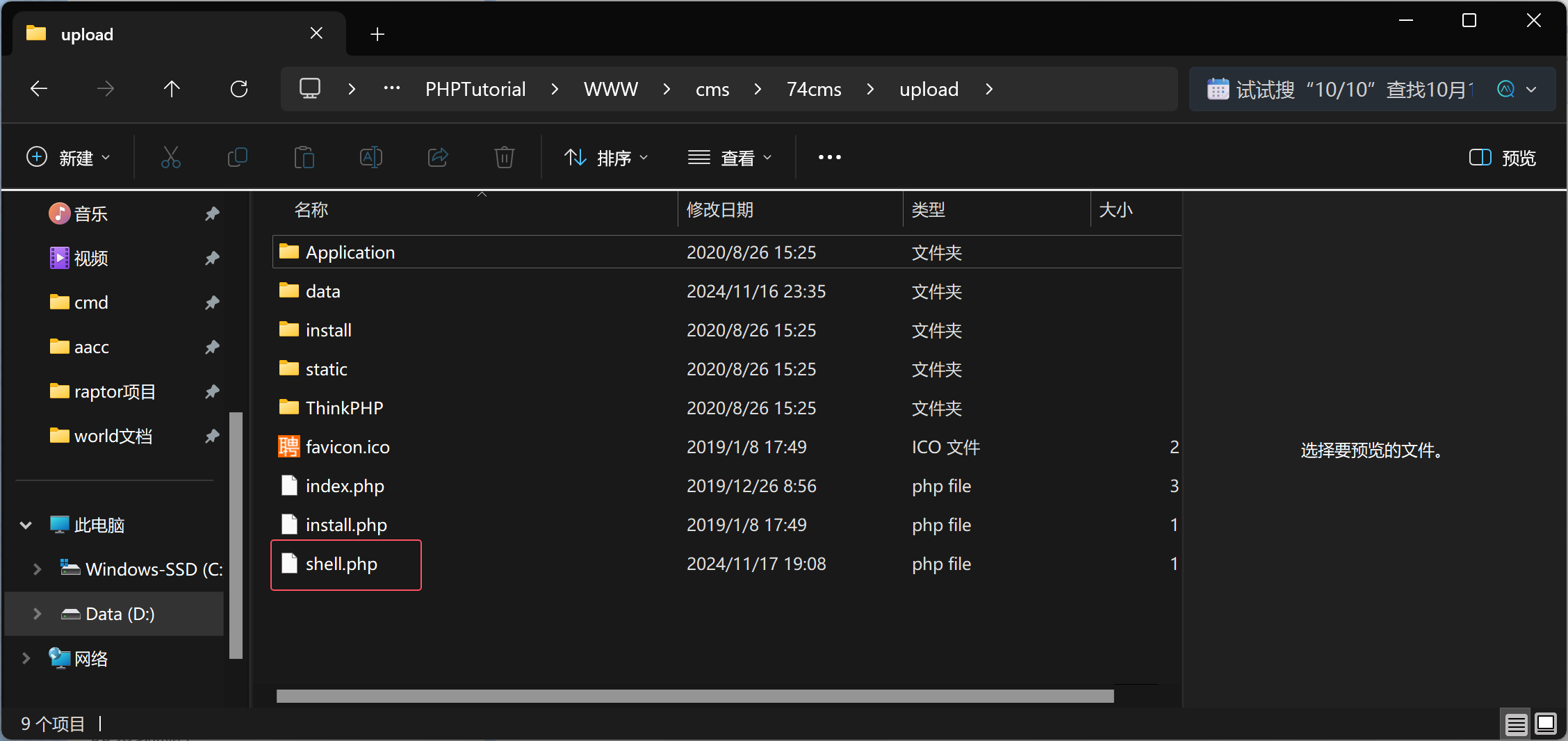
Task: Click the forward navigation arrow
Action: pyautogui.click(x=106, y=89)
